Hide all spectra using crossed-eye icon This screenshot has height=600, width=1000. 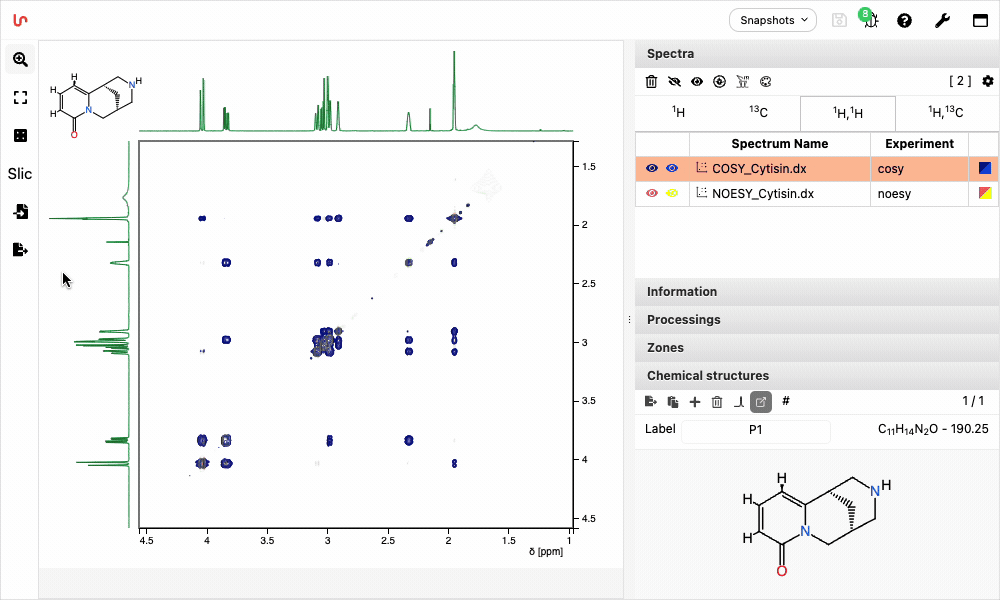pos(674,82)
